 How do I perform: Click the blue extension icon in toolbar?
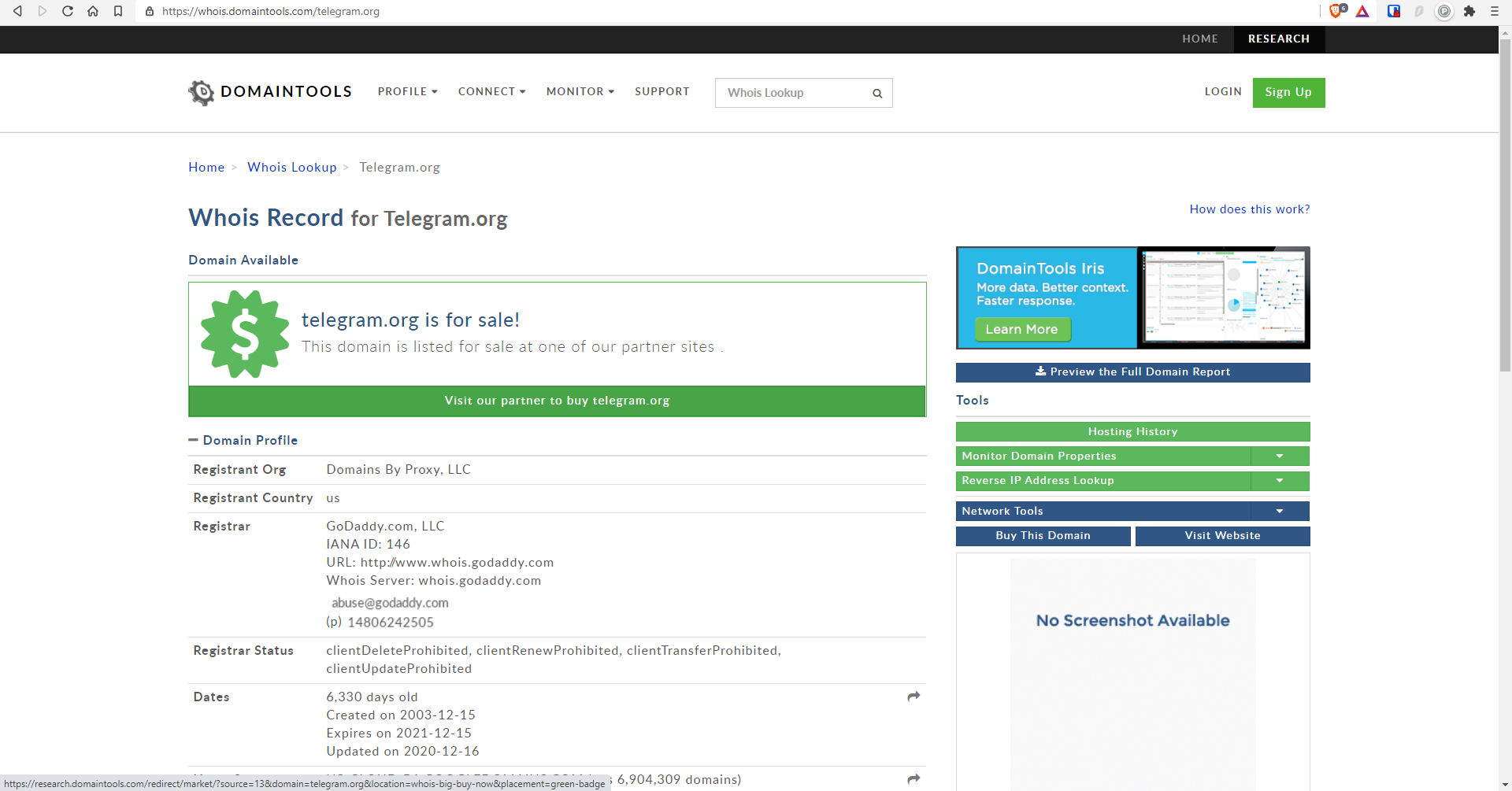pyautogui.click(x=1394, y=11)
